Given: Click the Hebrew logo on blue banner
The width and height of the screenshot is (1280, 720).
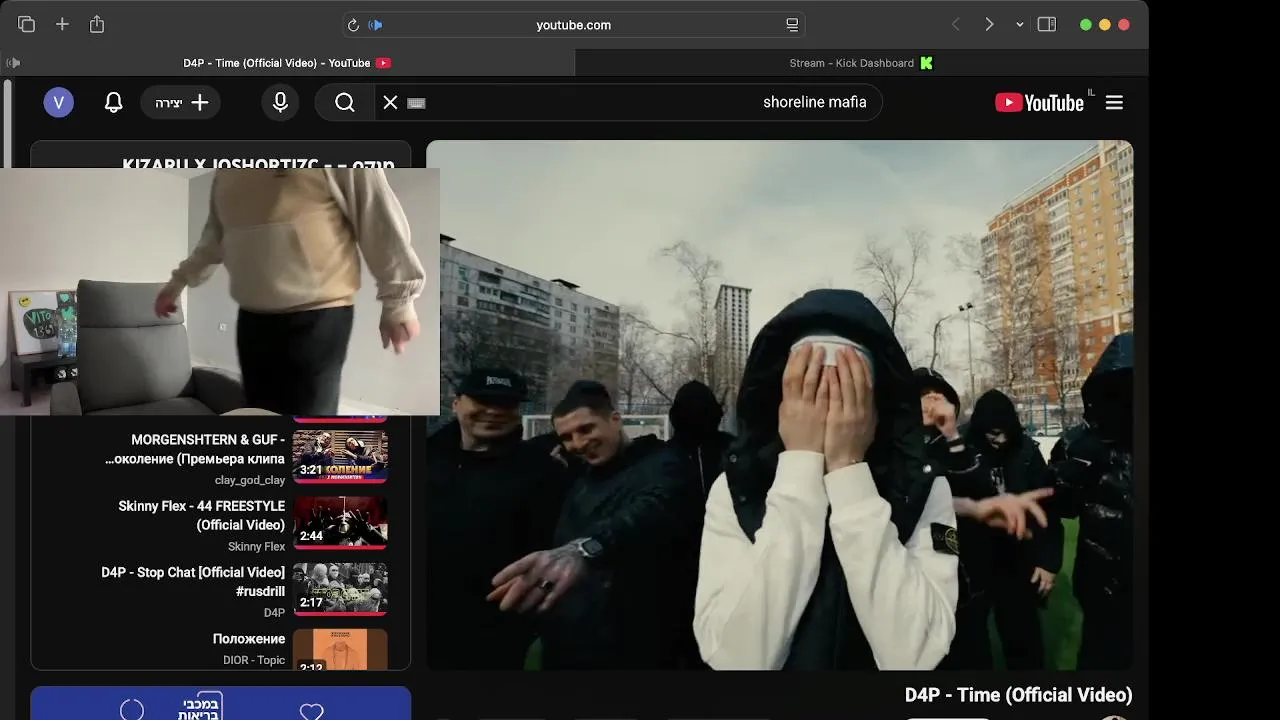Looking at the screenshot, I should coord(199,706).
